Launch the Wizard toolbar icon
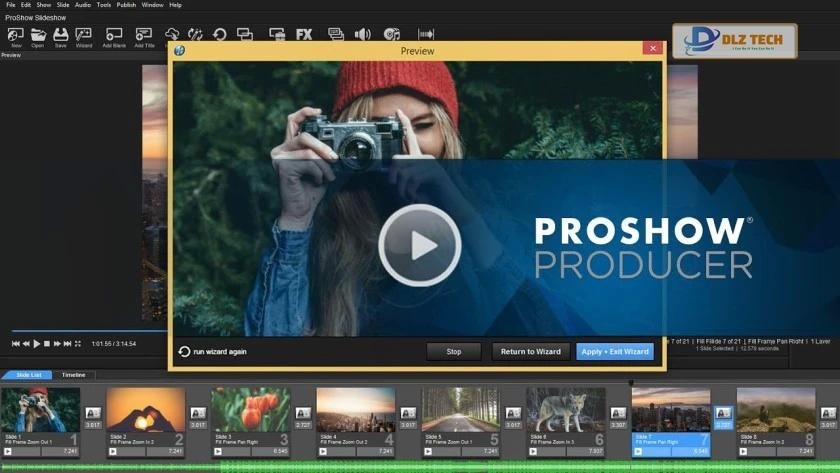Screen dimensions: 840x473 pyautogui.click(x=84, y=35)
